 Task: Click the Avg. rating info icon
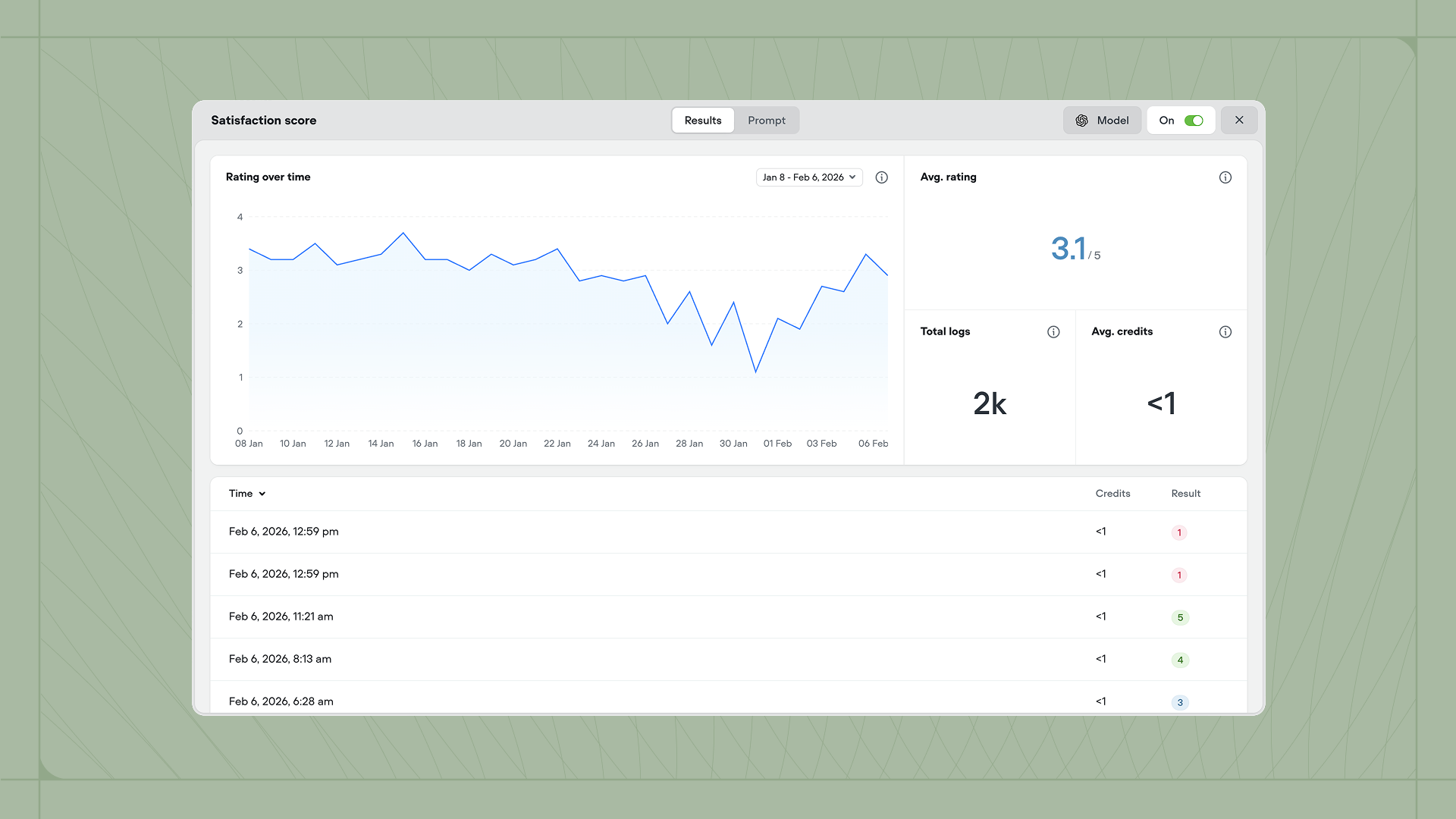point(1225,177)
